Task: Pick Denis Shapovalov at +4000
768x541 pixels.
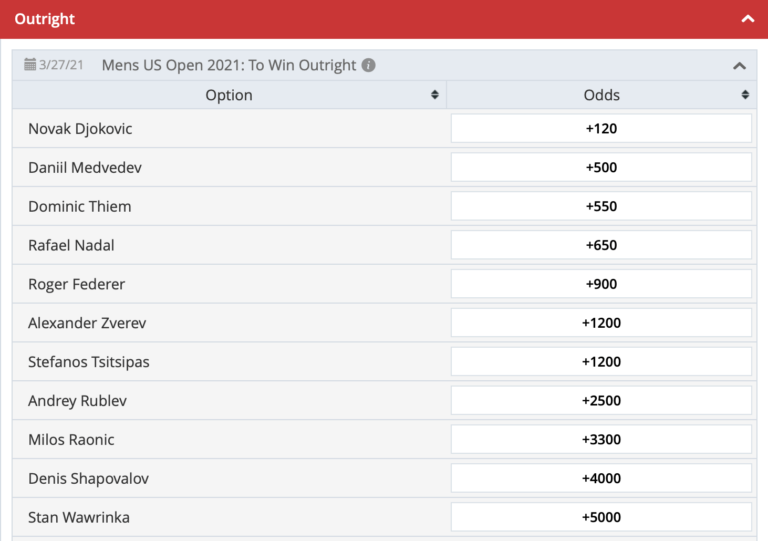Action: click(x=601, y=478)
